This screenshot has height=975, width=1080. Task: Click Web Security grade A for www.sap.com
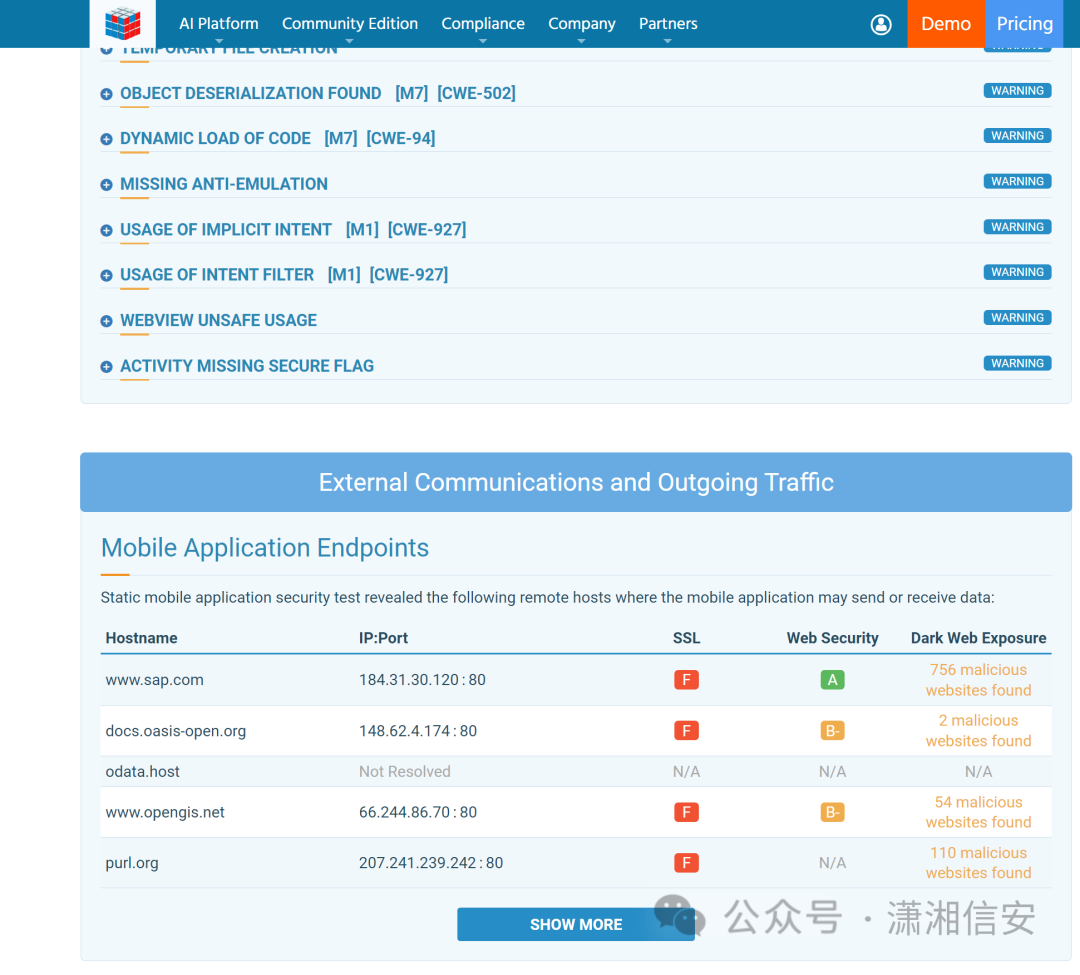click(832, 680)
